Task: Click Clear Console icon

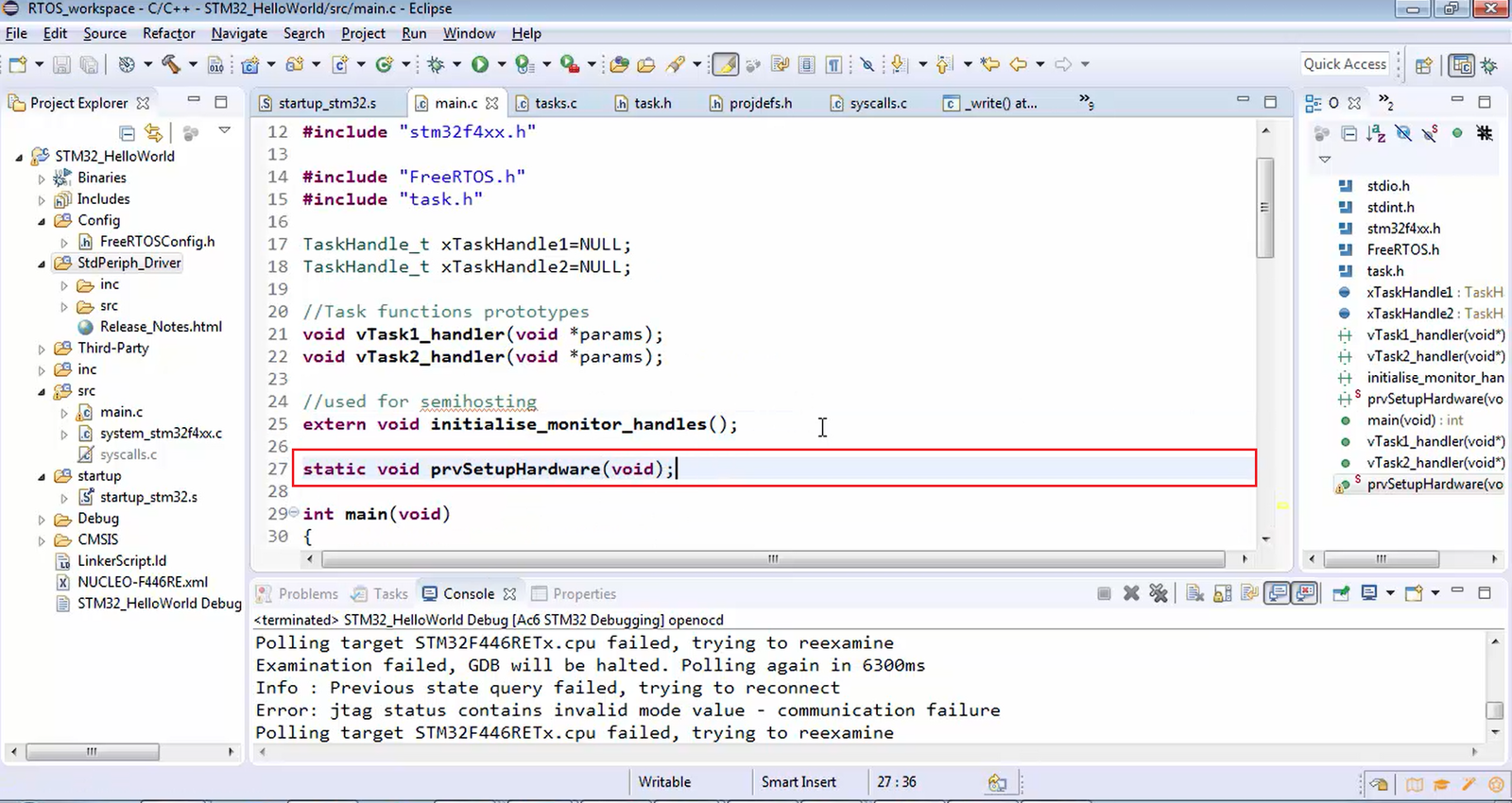Action: click(1194, 593)
